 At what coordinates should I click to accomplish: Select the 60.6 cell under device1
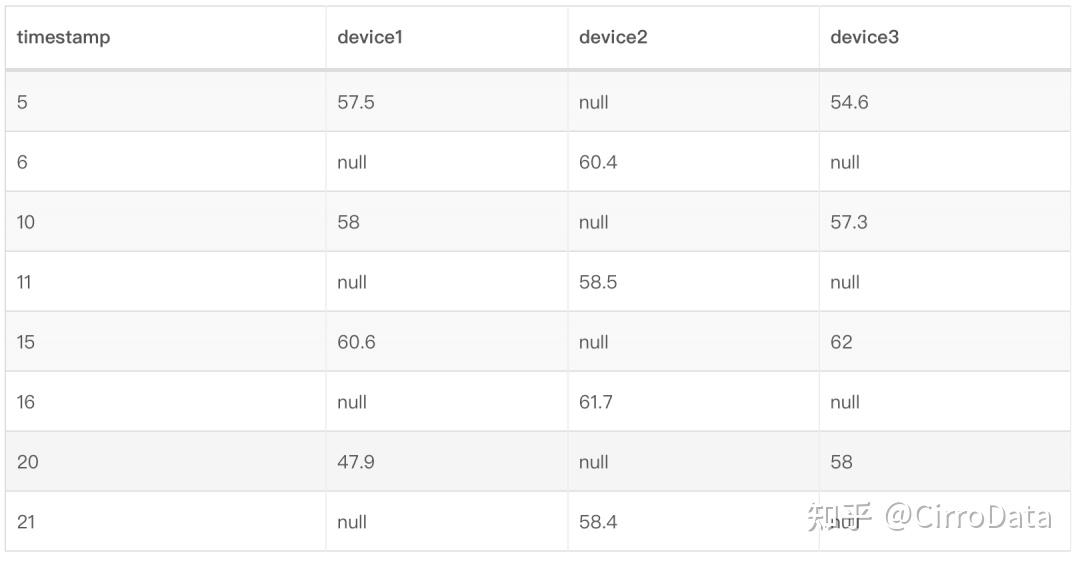point(356,342)
